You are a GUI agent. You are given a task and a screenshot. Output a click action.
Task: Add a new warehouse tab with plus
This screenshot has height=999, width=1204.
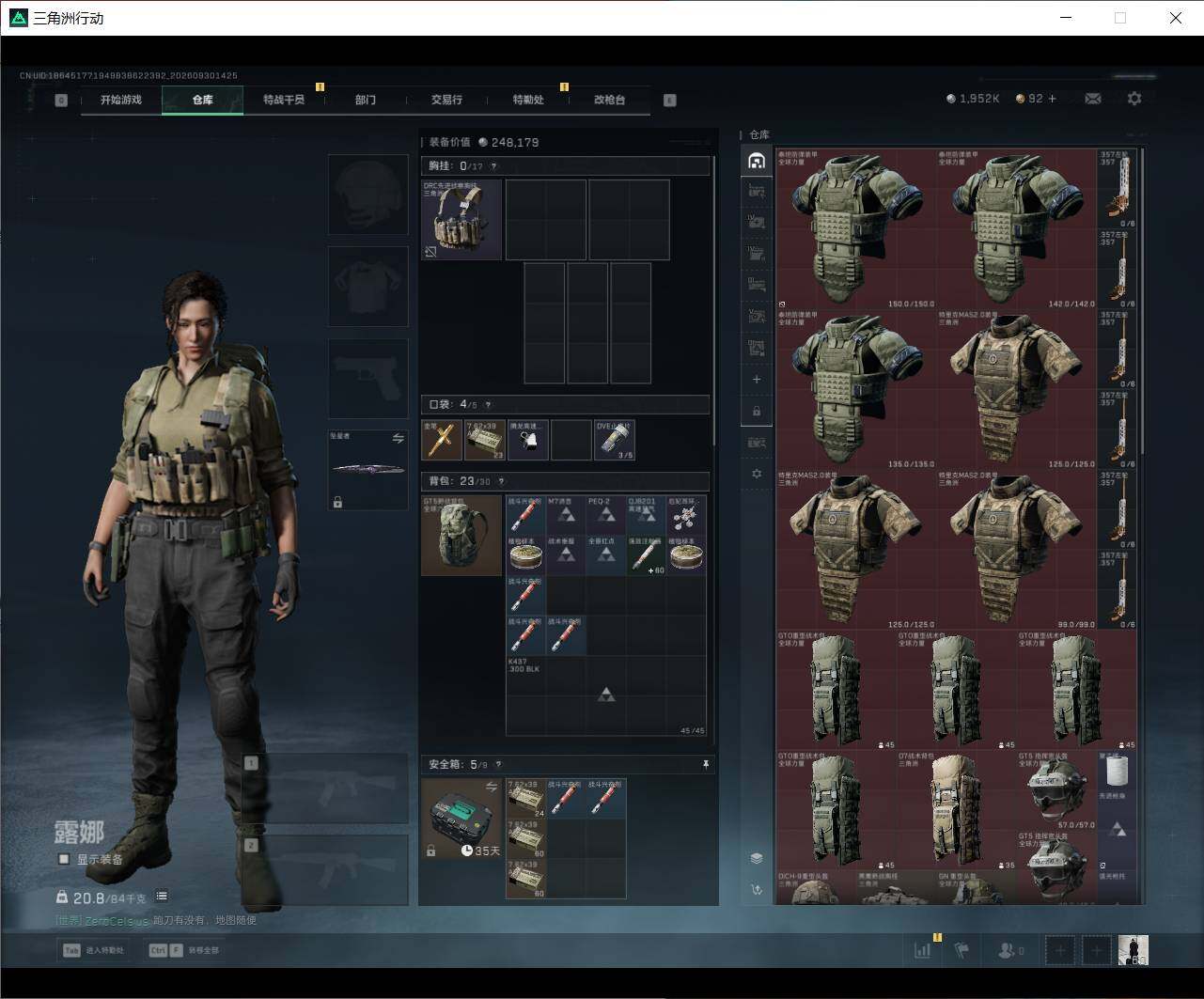pyautogui.click(x=757, y=380)
